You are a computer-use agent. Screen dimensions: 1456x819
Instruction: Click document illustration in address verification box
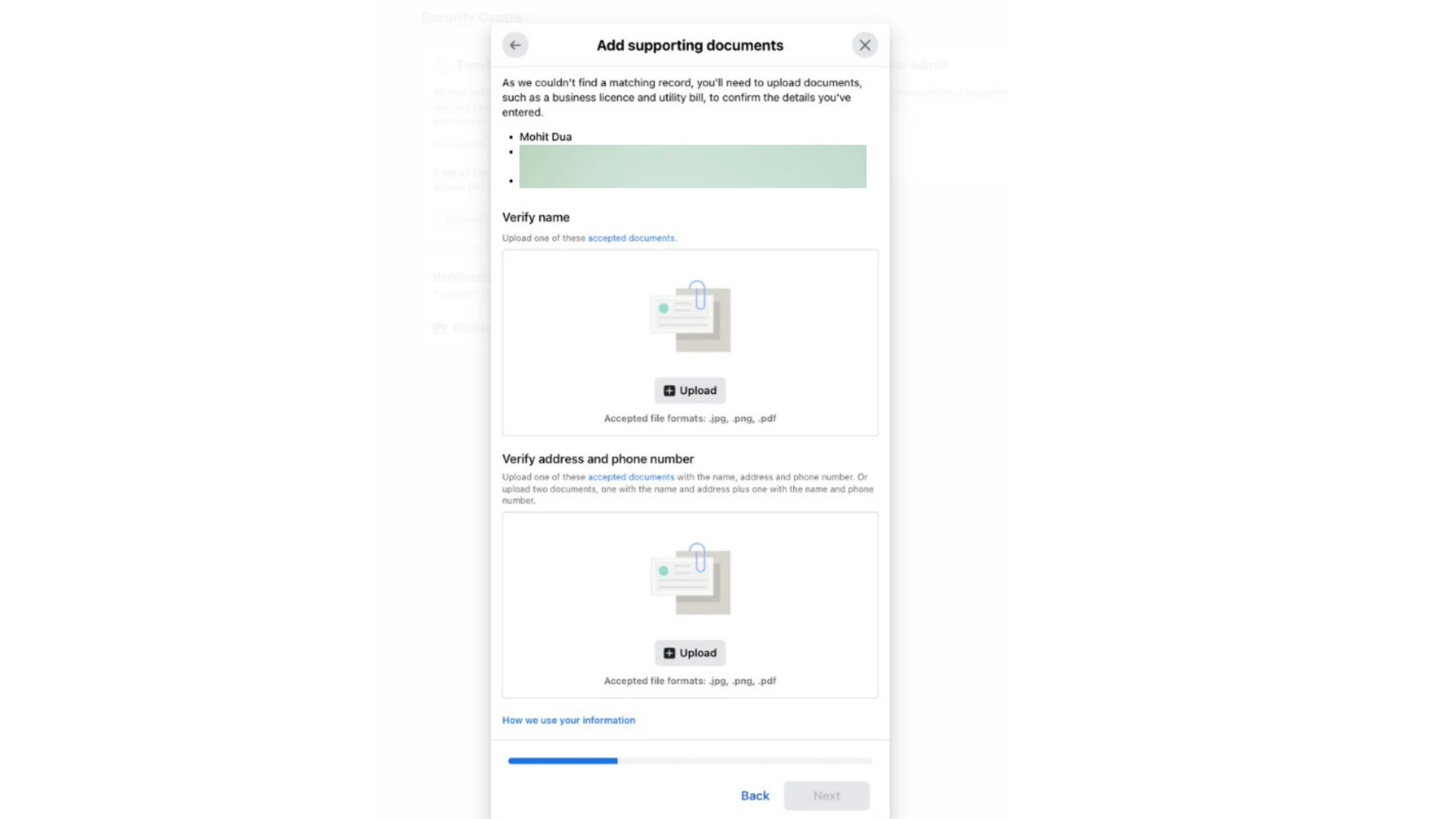point(690,579)
